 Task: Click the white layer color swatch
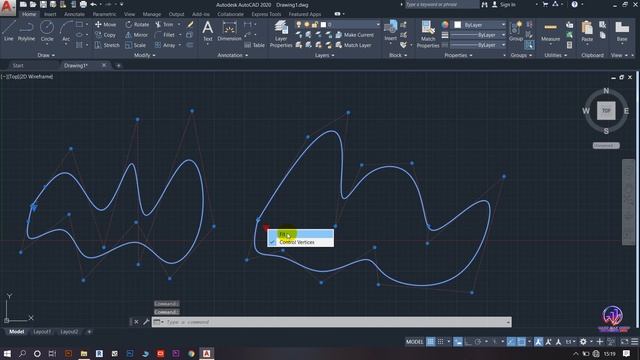point(323,24)
